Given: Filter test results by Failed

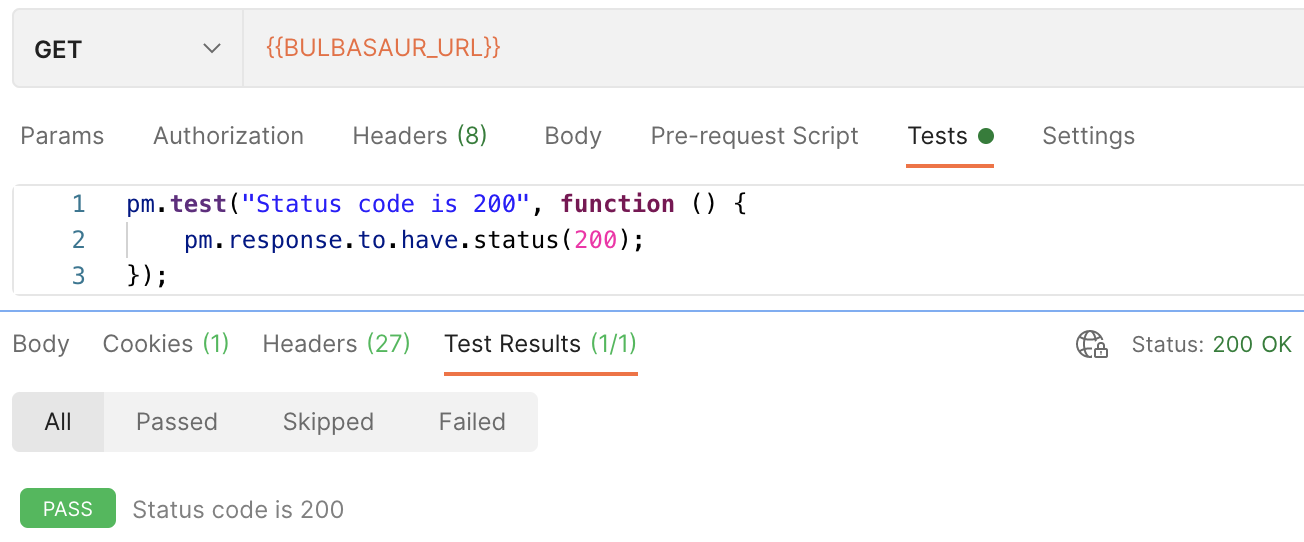Looking at the screenshot, I should (472, 422).
